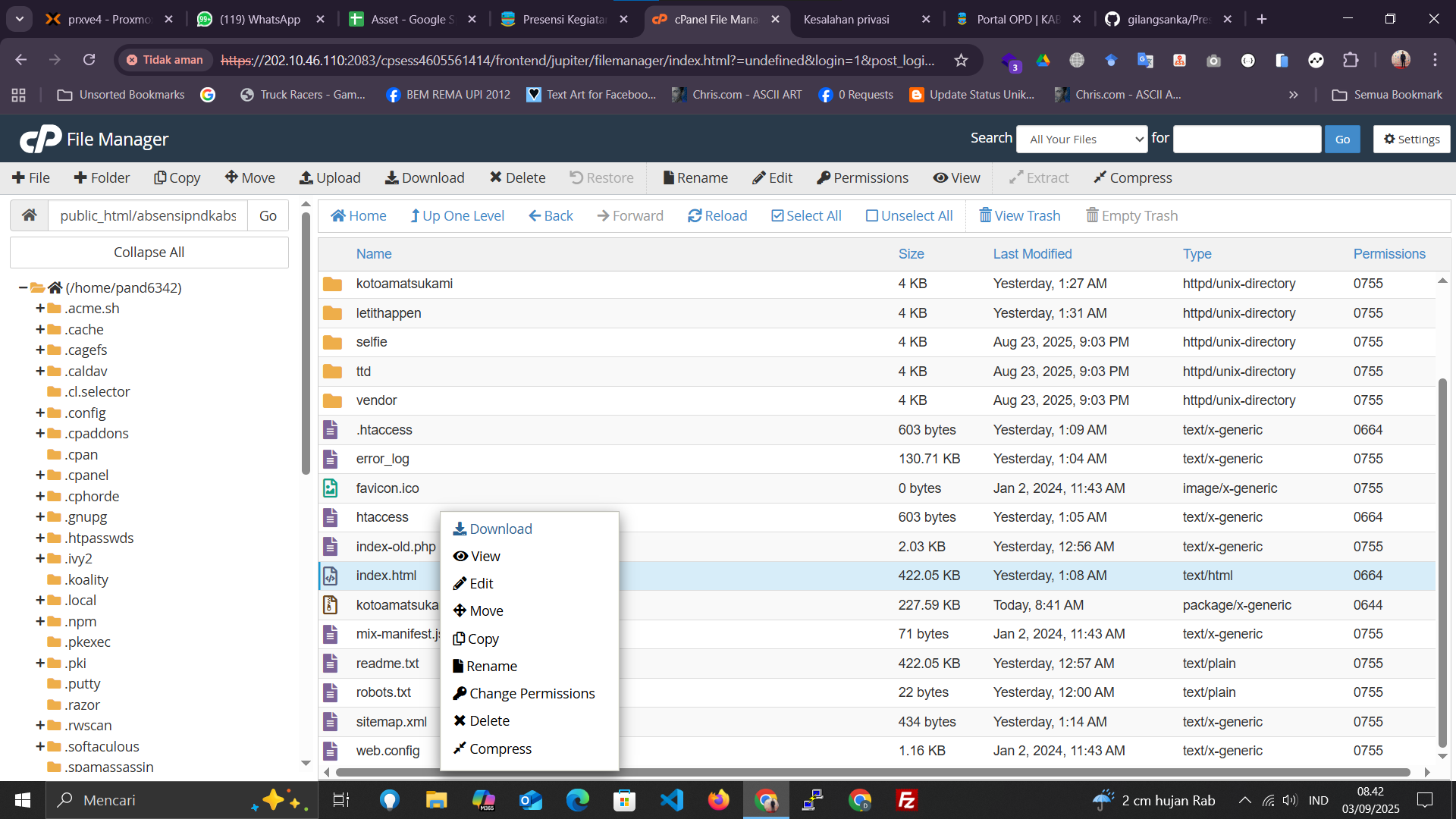The image size is (1456, 819).
Task: Expand the .cpanel folder tree node
Action: pos(40,475)
